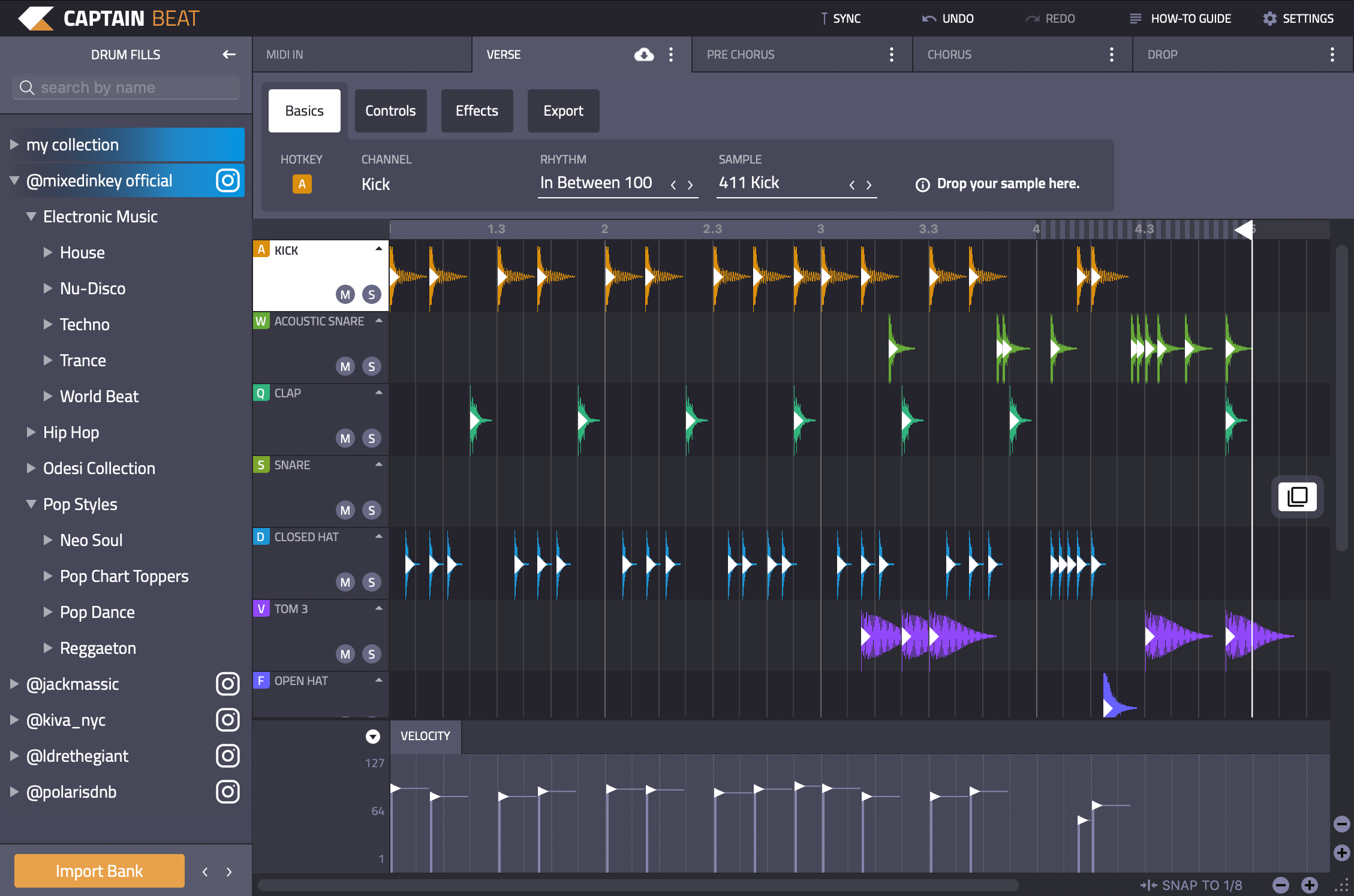Click the Effects tab icon

(x=476, y=110)
